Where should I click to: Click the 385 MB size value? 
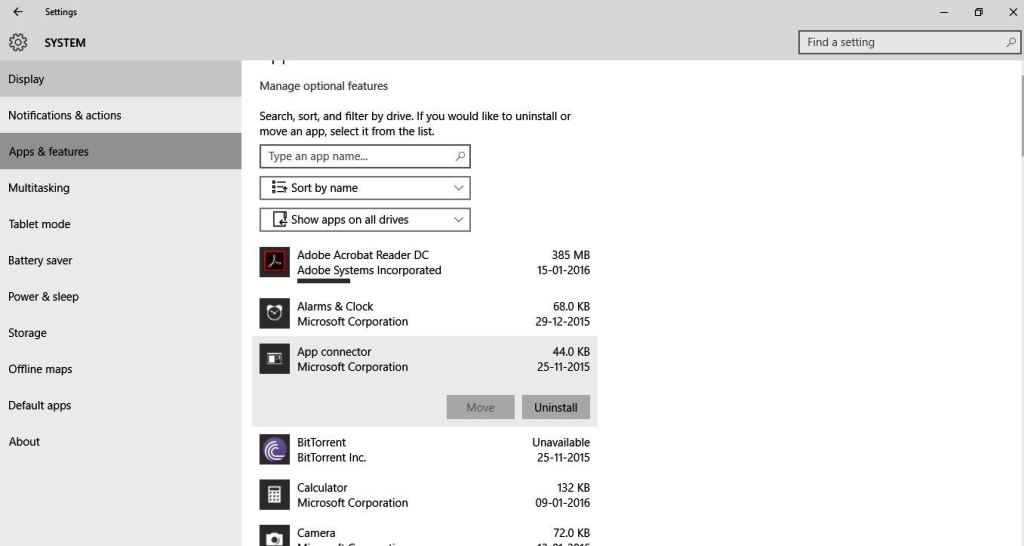point(570,255)
